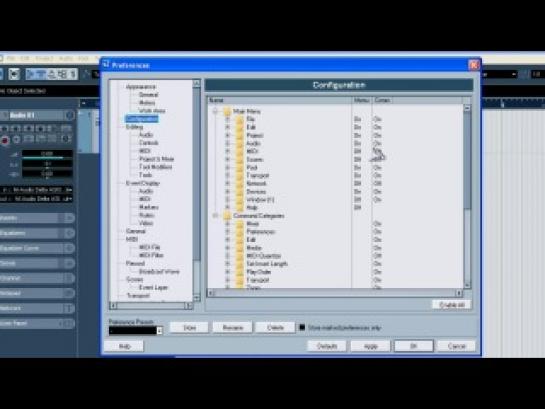Click the Command Categories folder icon

coord(227,216)
